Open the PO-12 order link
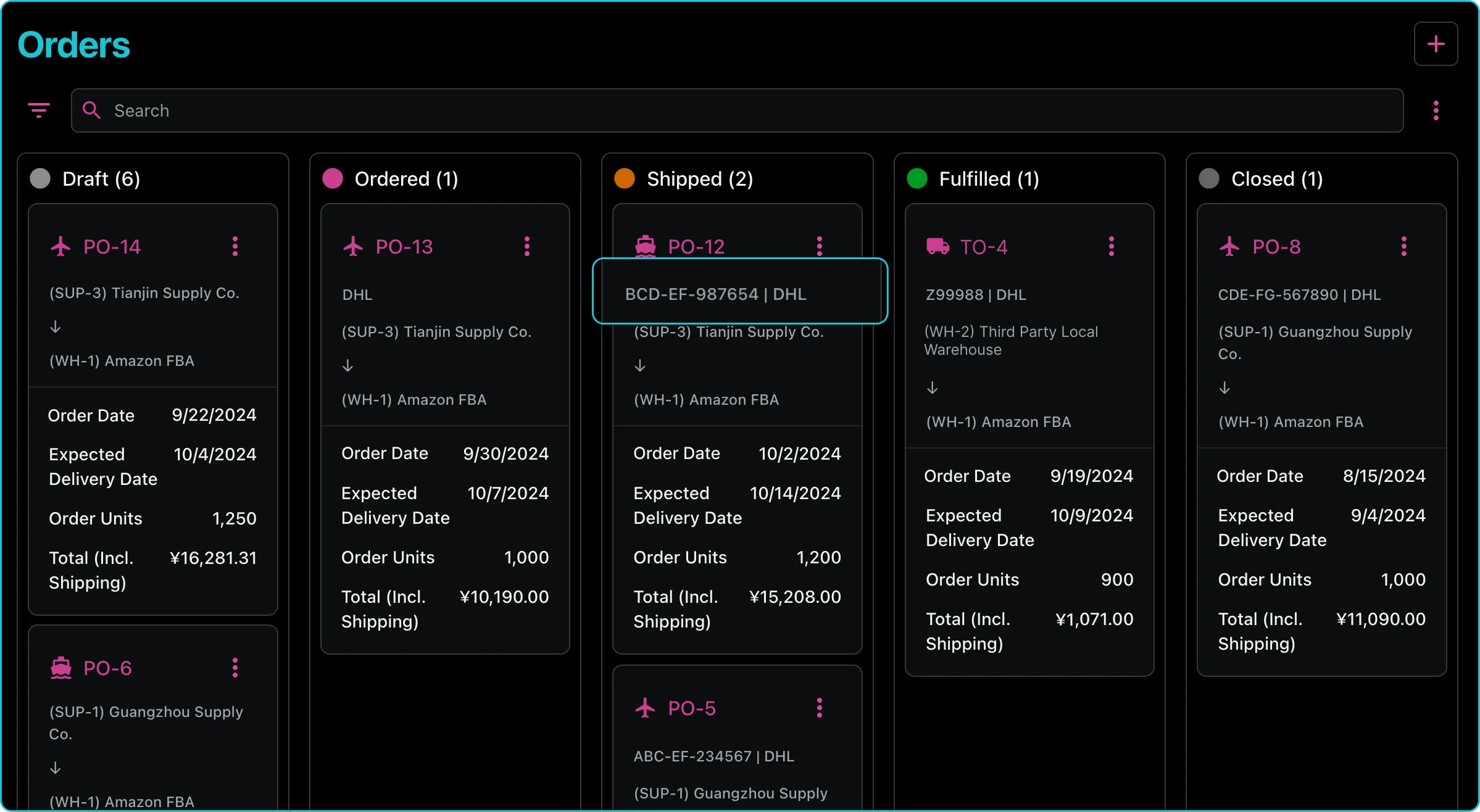Viewport: 1480px width, 812px height. [696, 246]
